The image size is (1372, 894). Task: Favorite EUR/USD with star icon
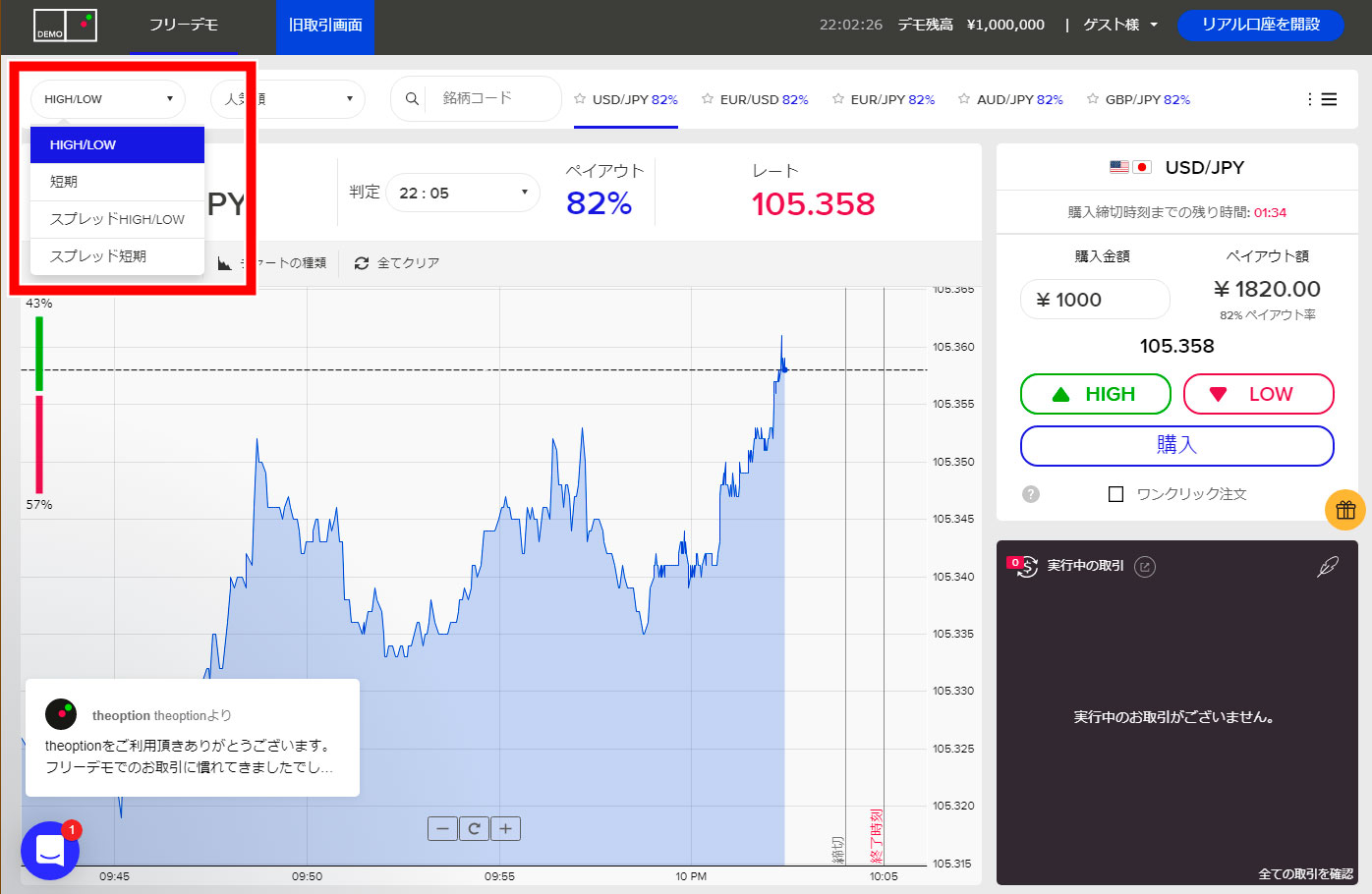(x=708, y=99)
